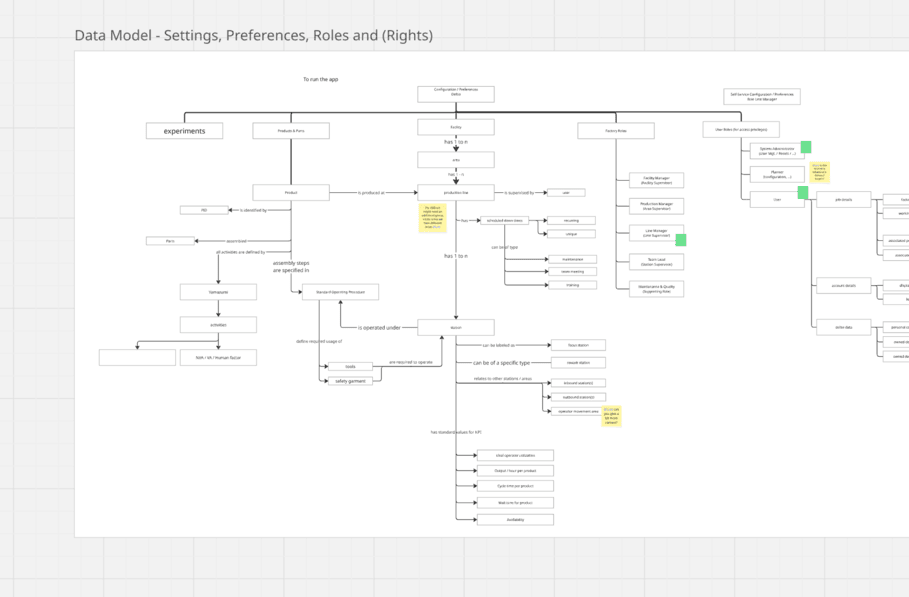The image size is (909, 597).
Task: Click the 'are required to operate' label
Action: (x=410, y=362)
